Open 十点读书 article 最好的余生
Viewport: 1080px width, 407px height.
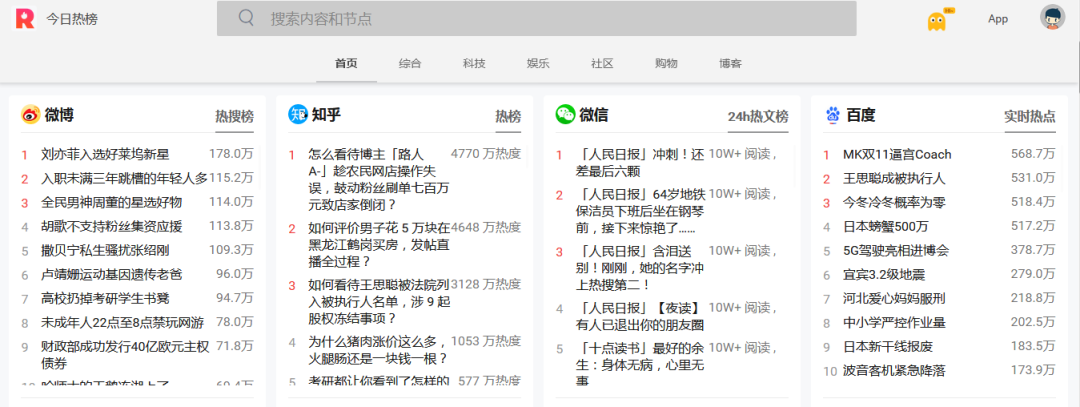(640, 364)
